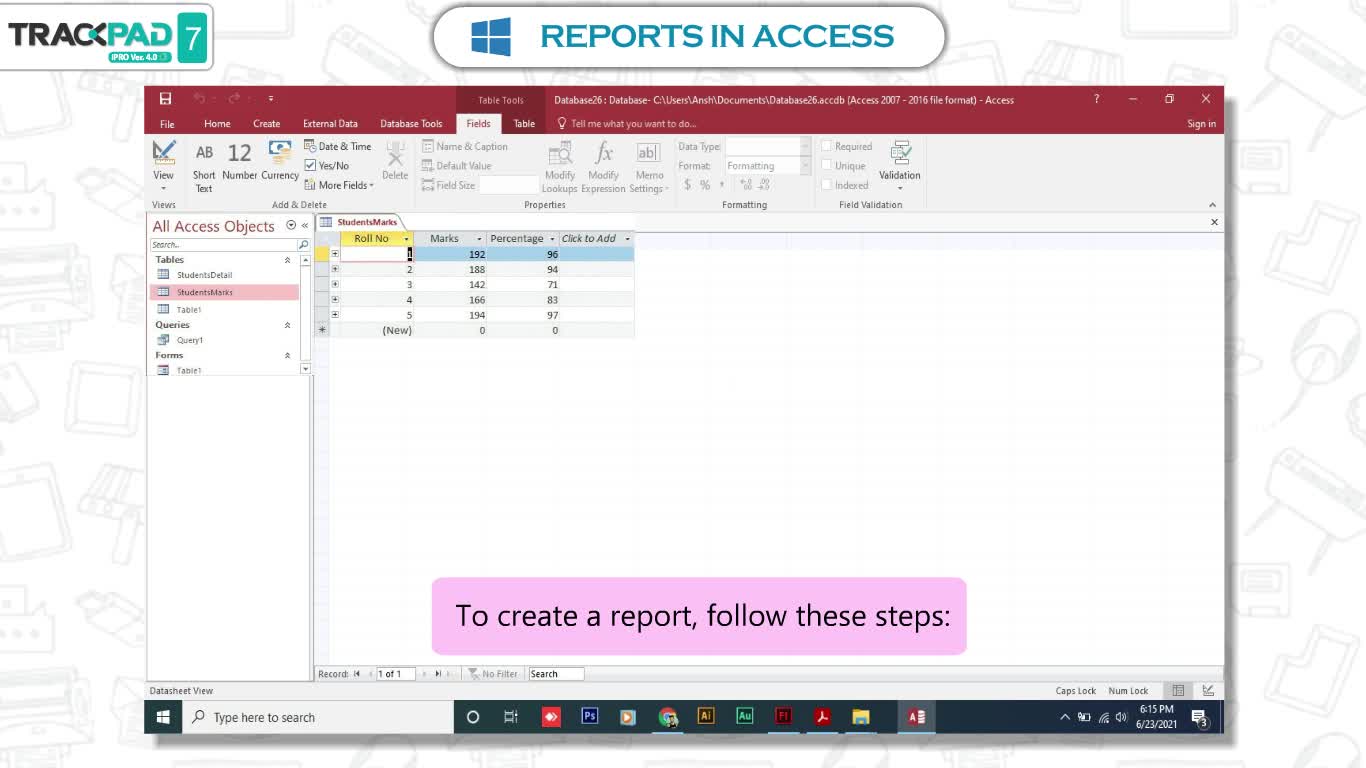1366x768 pixels.
Task: Open Audition from the taskbar
Action: 745,717
